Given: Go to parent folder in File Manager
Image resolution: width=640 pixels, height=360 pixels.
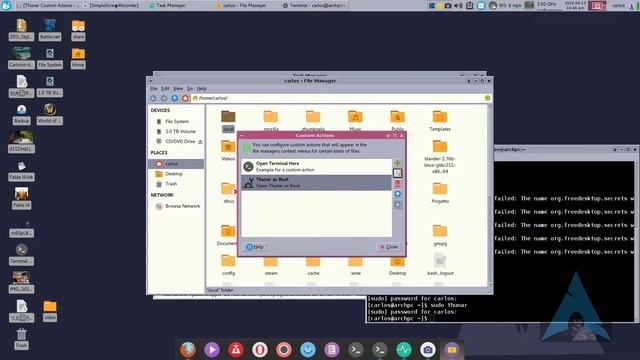Looking at the screenshot, I should (174, 98).
